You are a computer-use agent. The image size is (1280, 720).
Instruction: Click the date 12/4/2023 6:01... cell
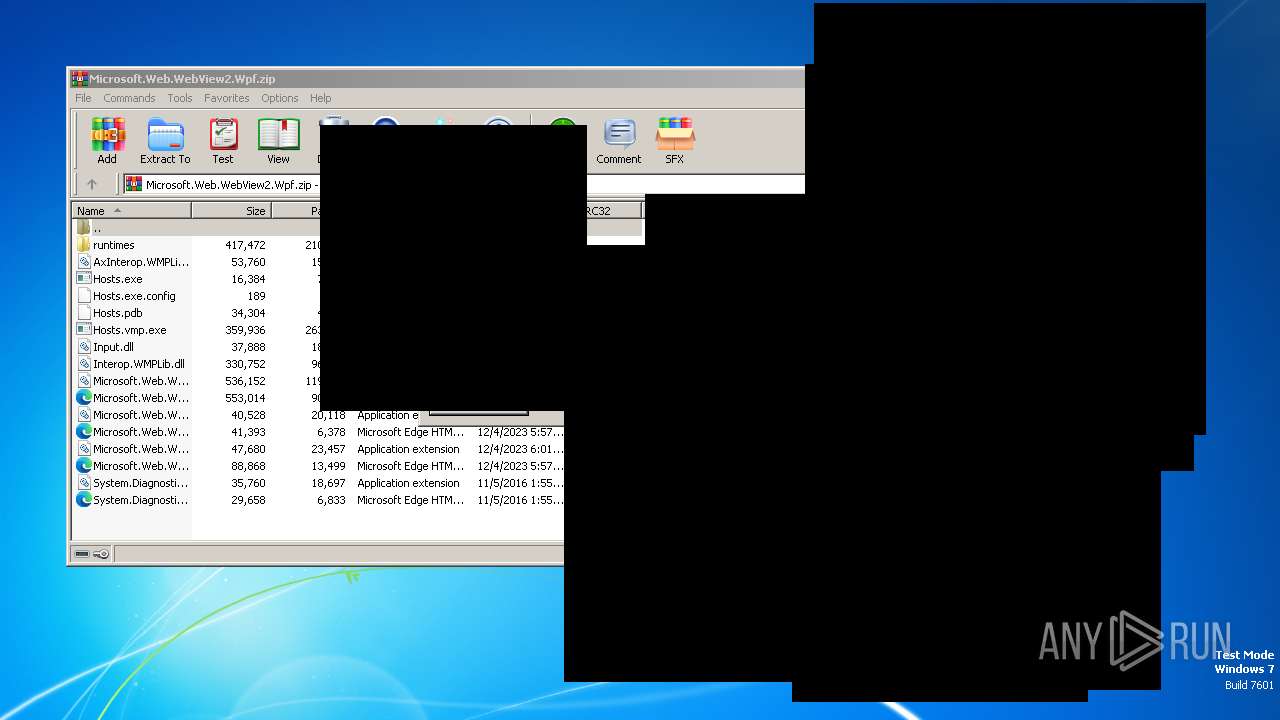coord(520,449)
